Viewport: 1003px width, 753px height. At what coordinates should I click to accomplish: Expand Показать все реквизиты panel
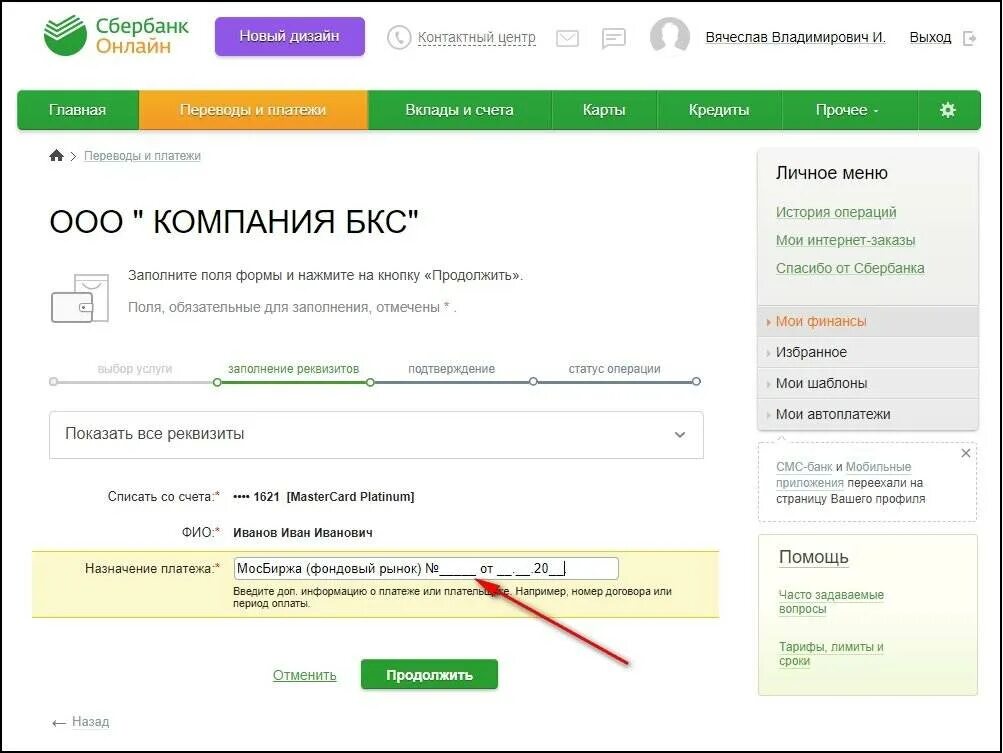pos(376,434)
